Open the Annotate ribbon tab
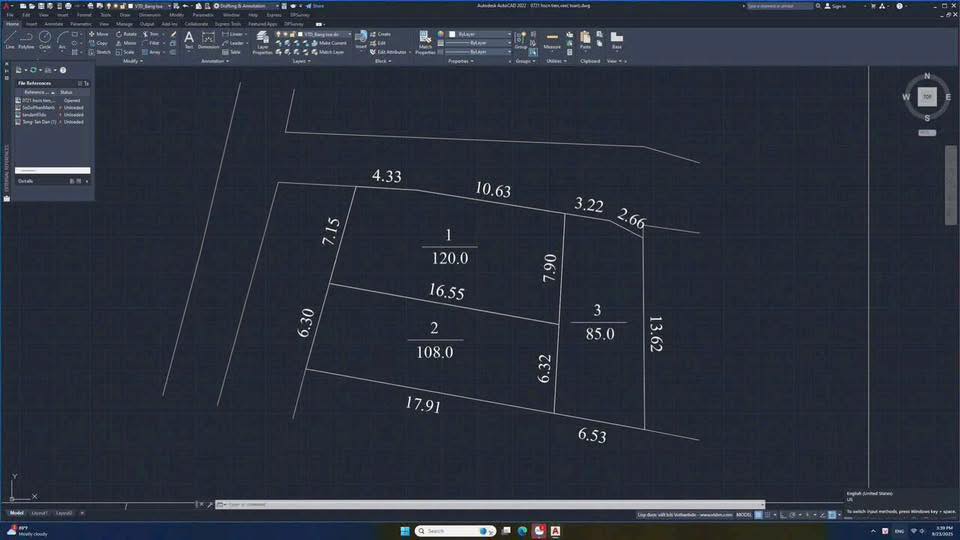 tap(54, 23)
